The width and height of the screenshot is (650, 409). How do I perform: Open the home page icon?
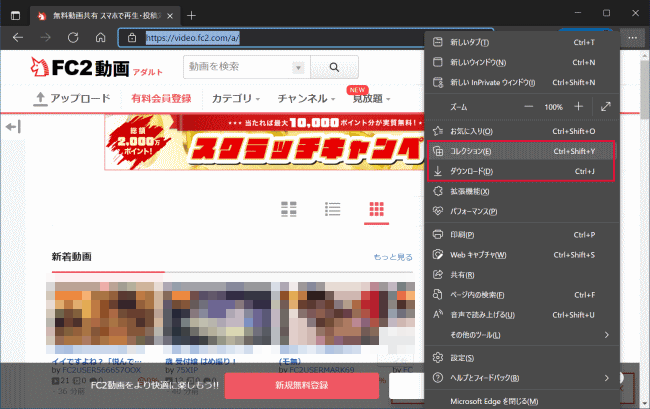(x=100, y=38)
